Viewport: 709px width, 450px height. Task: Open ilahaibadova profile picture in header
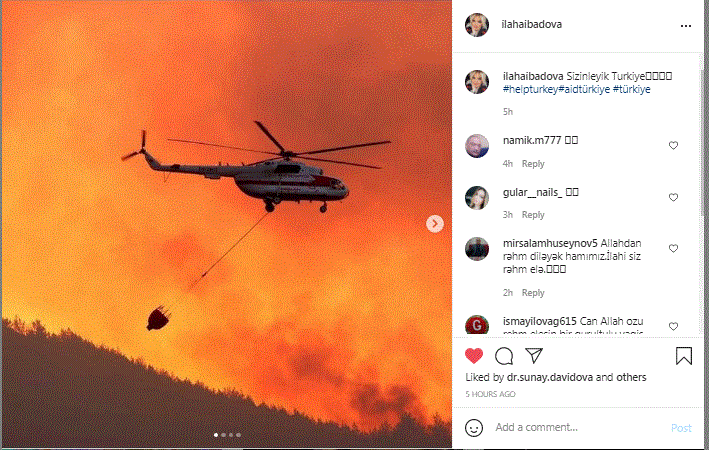(477, 24)
